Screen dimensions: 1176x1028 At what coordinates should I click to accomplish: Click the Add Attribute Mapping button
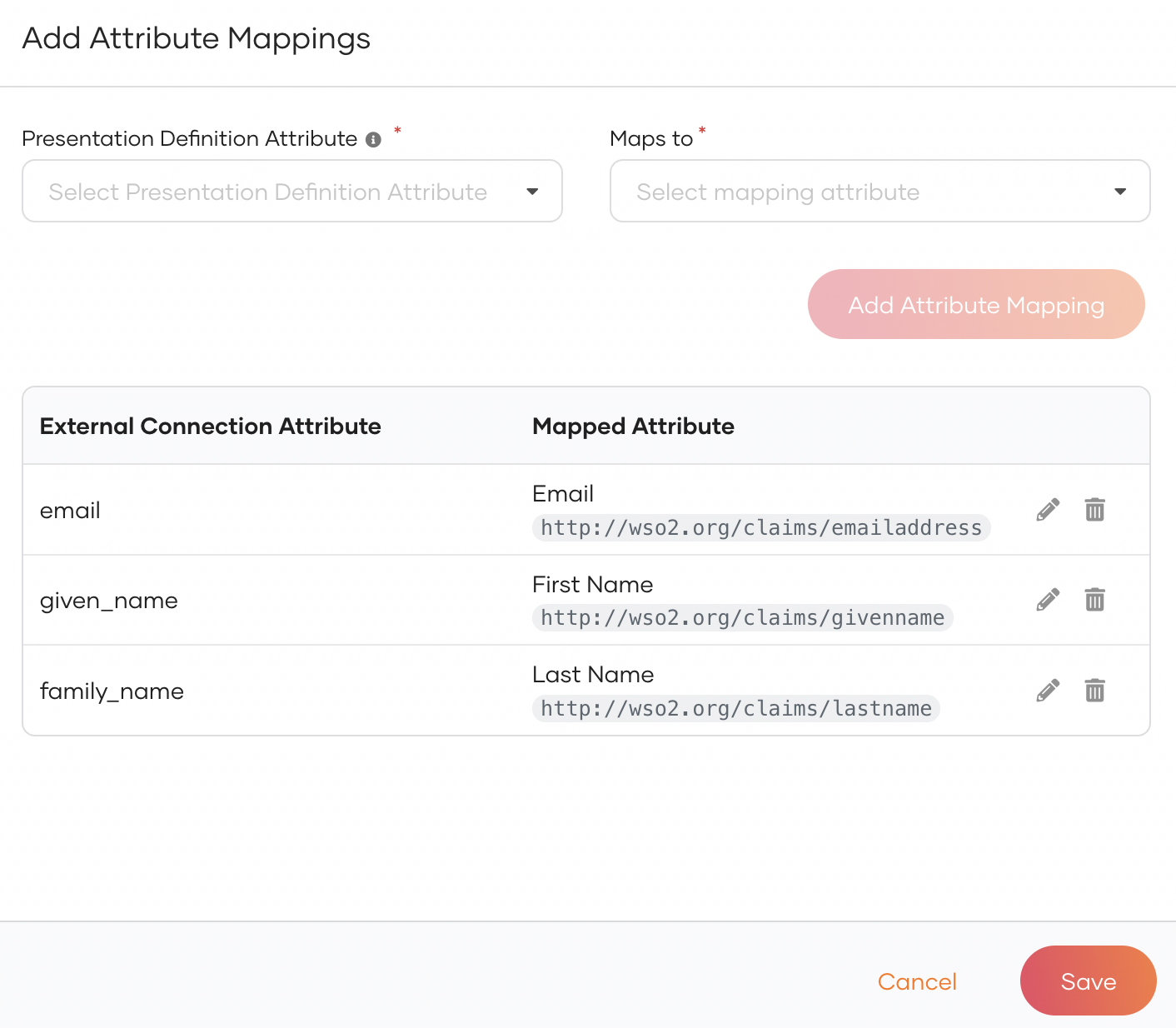976,304
